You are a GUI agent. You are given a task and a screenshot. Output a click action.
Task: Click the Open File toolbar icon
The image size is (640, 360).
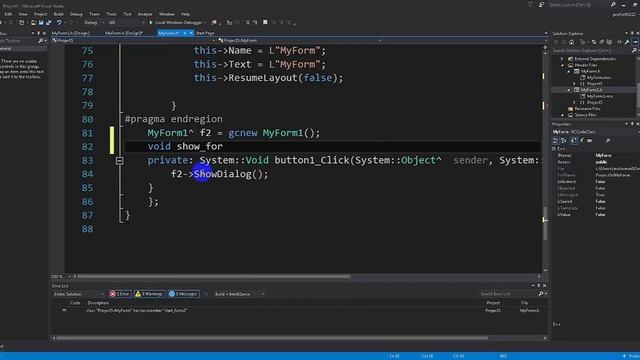coord(33,22)
